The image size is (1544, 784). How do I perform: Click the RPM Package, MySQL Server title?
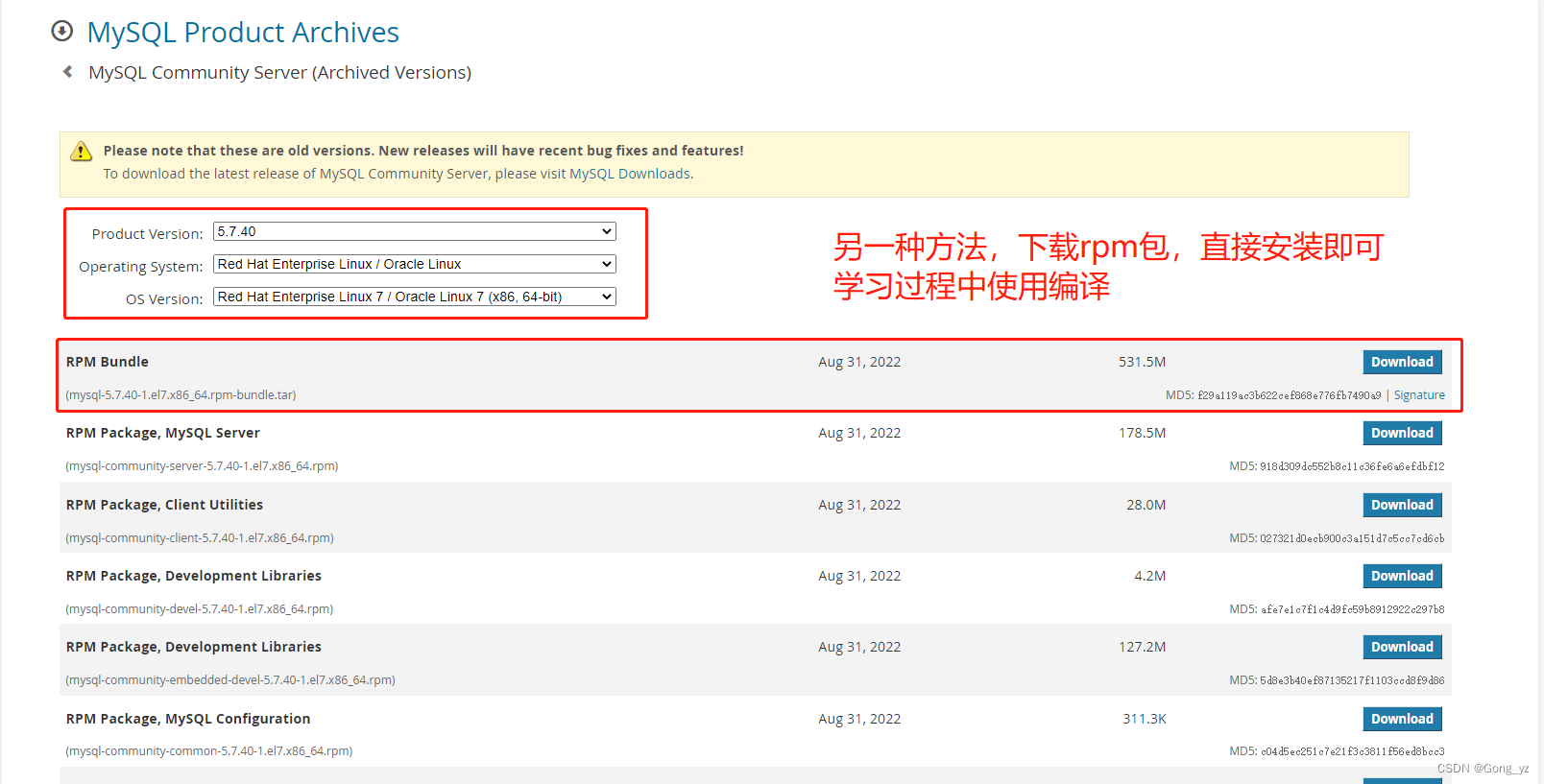tap(163, 433)
